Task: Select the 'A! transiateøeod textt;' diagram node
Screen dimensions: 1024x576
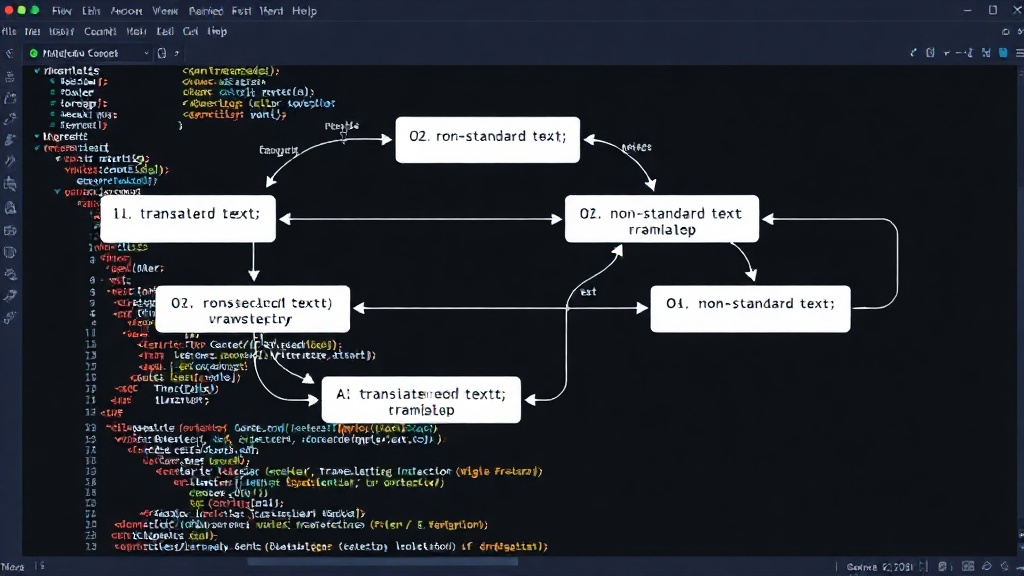Action: [421, 400]
